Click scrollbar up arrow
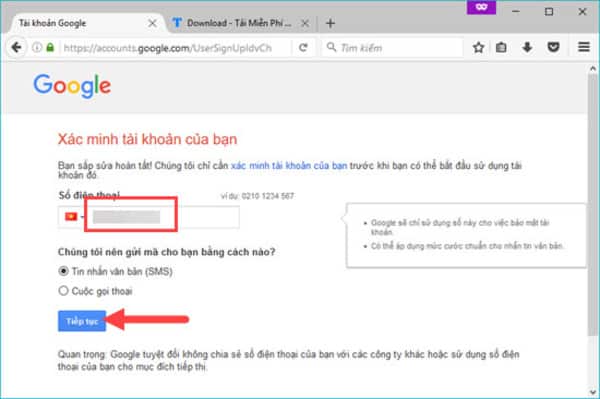The image size is (600, 399). 593,69
